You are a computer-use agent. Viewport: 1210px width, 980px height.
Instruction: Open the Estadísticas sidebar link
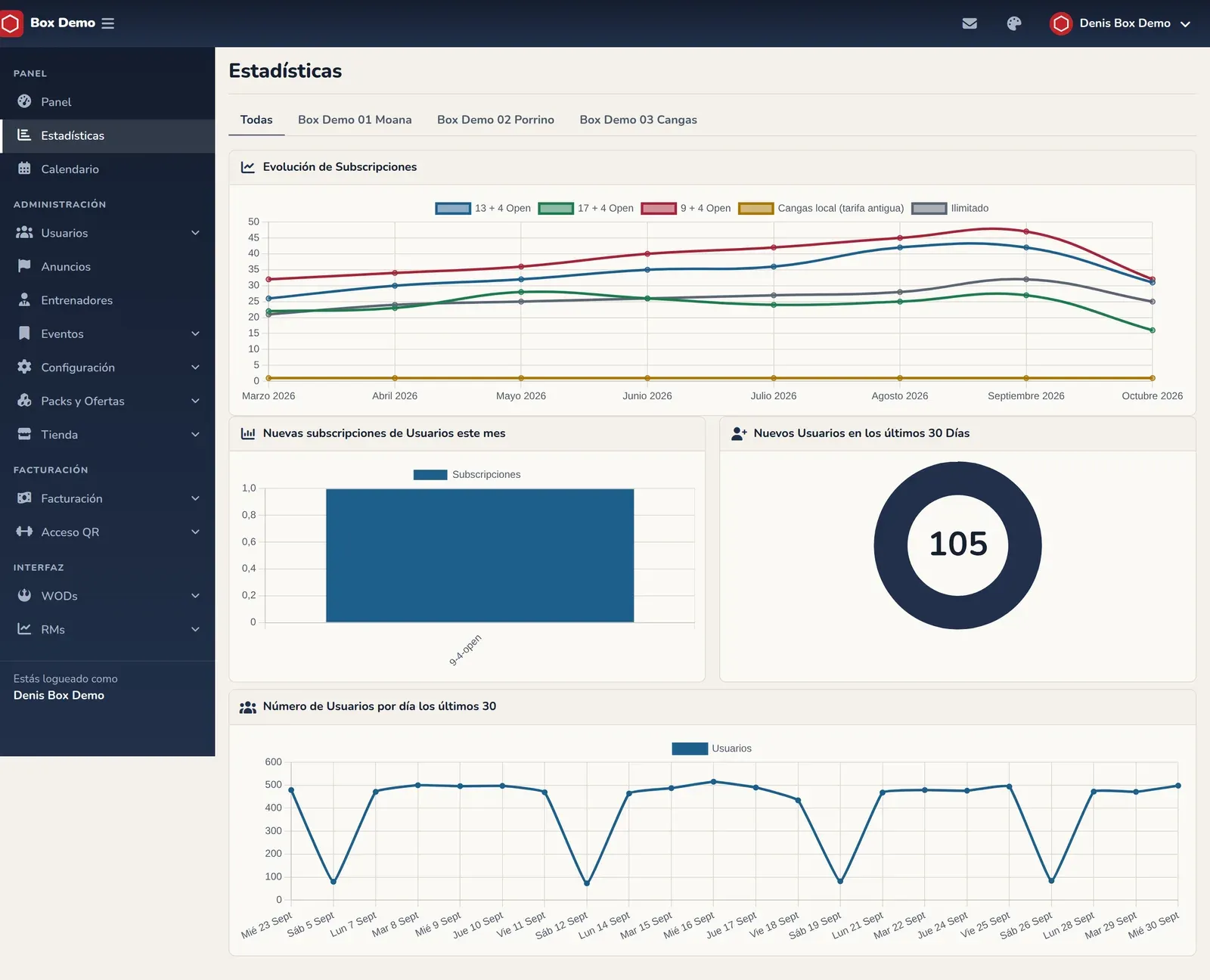(x=107, y=136)
